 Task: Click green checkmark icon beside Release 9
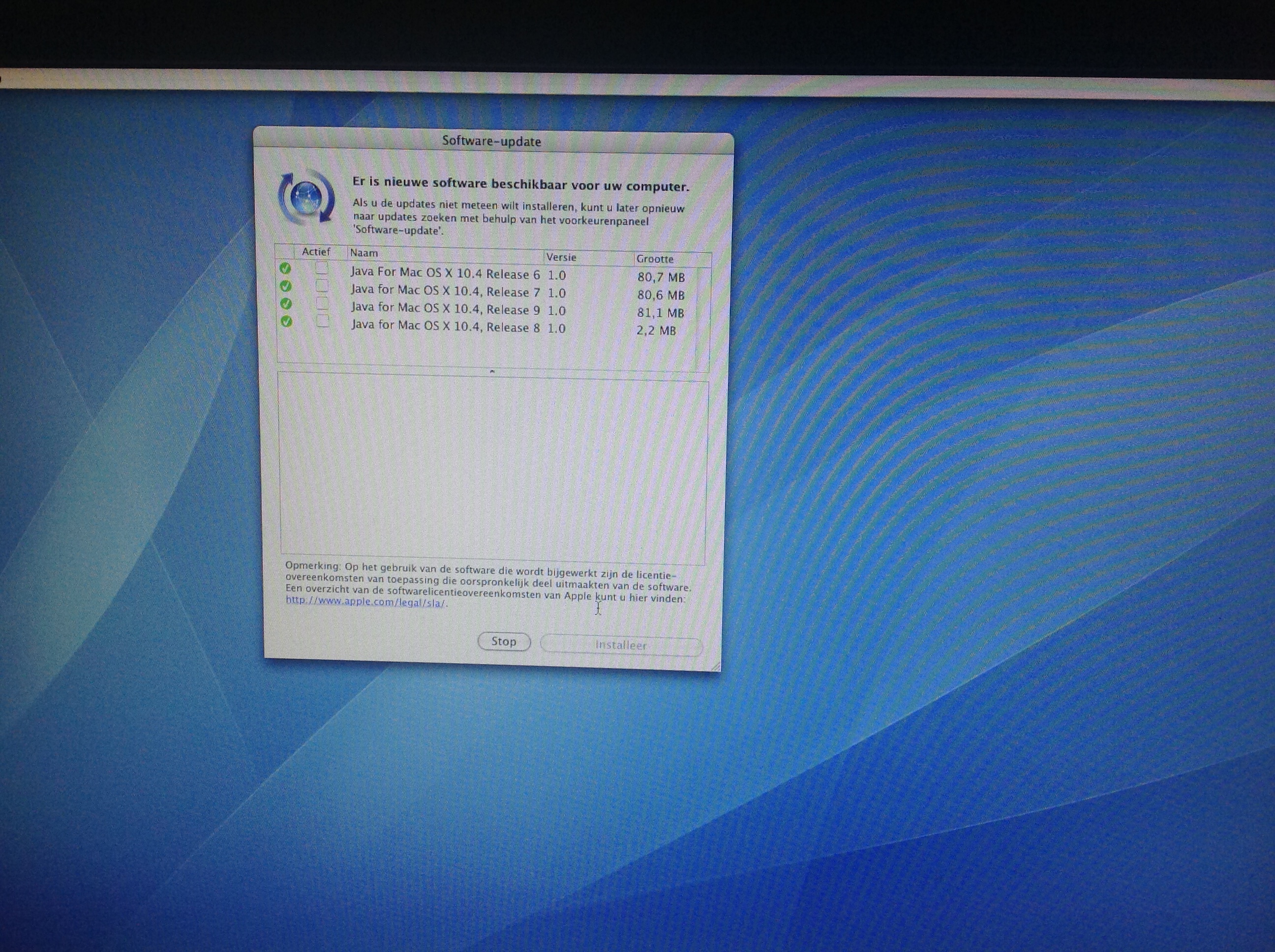coord(286,304)
